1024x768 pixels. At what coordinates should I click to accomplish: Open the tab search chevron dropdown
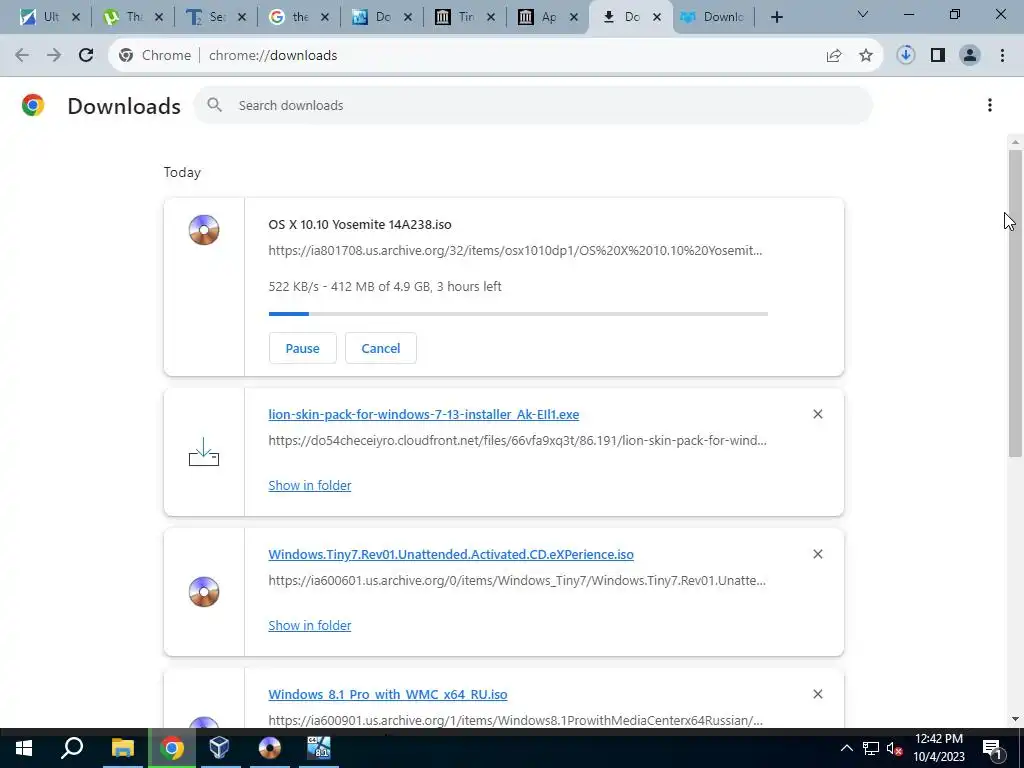[863, 14]
